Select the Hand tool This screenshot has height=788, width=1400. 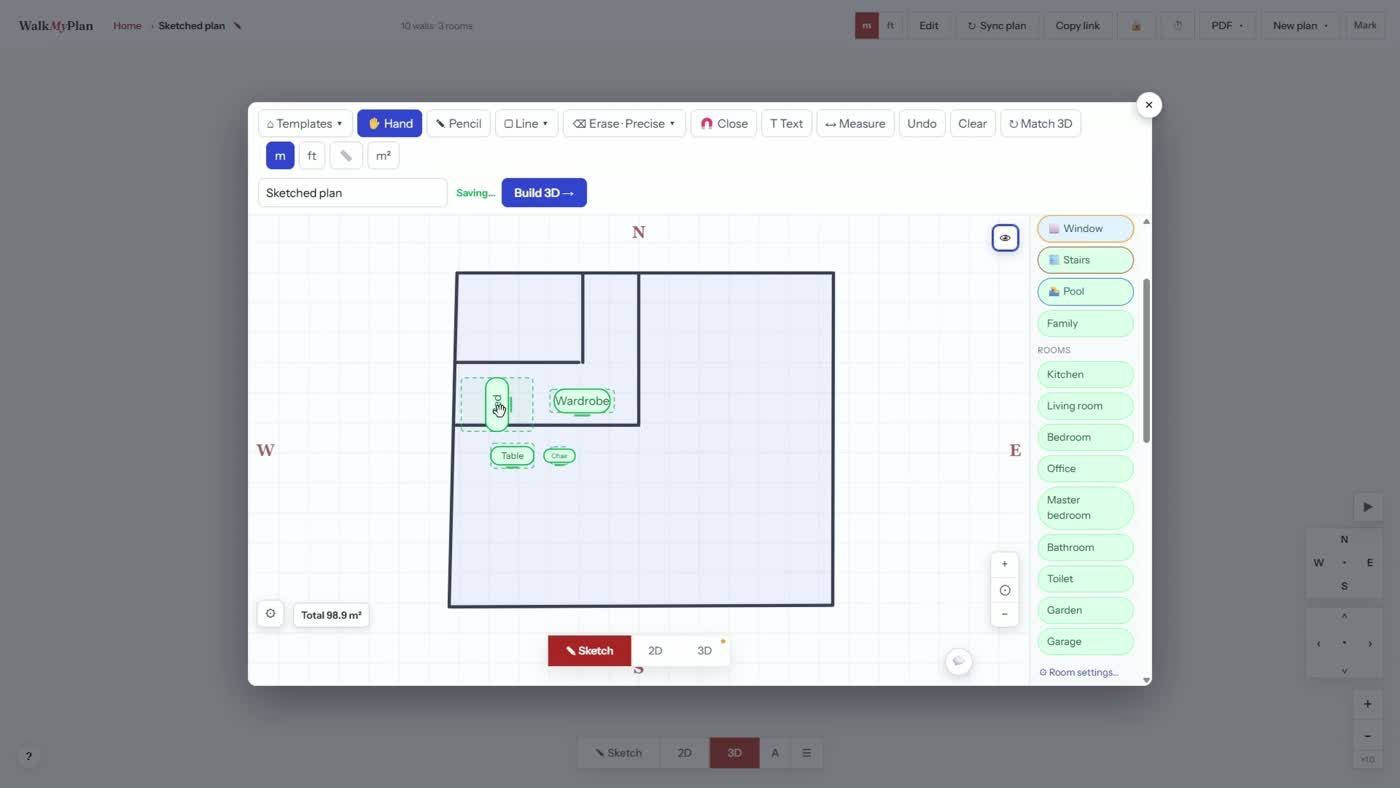pyautogui.click(x=389, y=124)
